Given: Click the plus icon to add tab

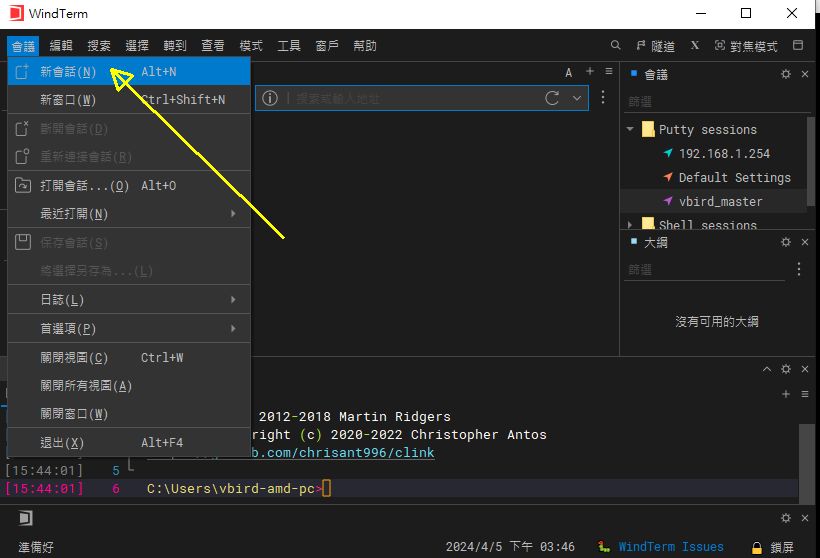Looking at the screenshot, I should (590, 72).
